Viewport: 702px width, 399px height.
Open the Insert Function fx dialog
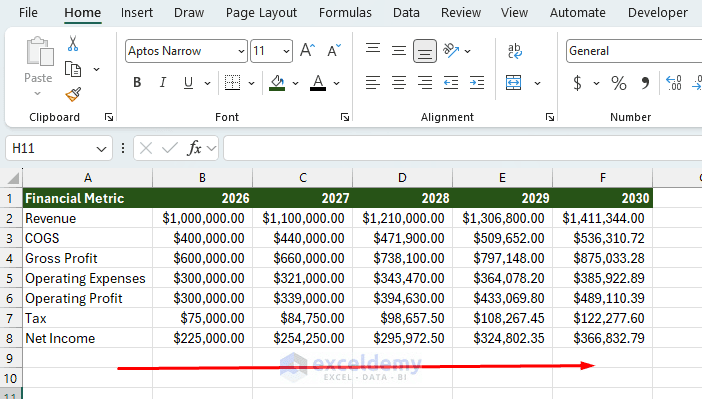pos(194,148)
